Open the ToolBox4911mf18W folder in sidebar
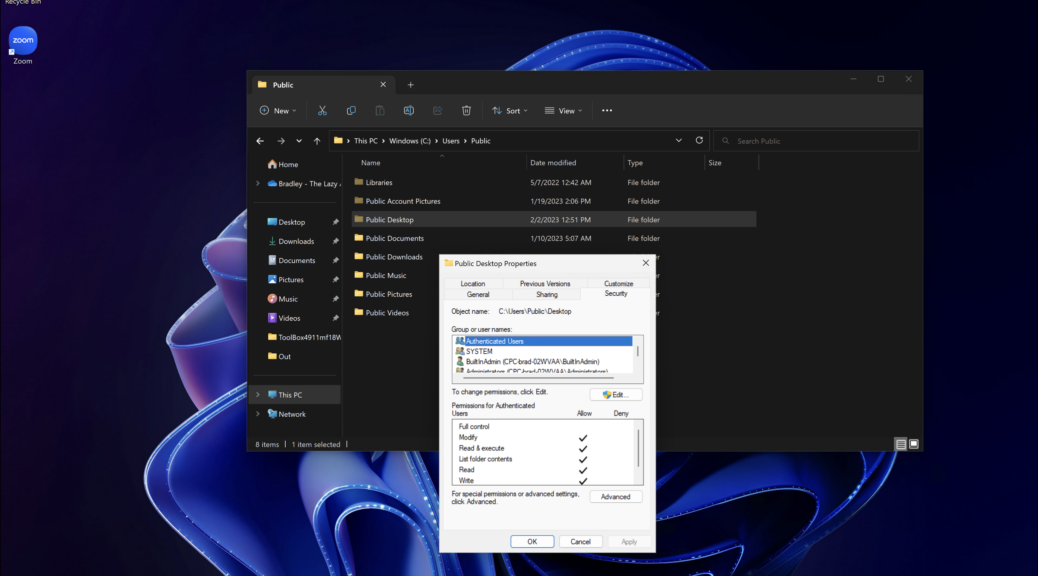This screenshot has width=1038, height=576. coord(304,337)
